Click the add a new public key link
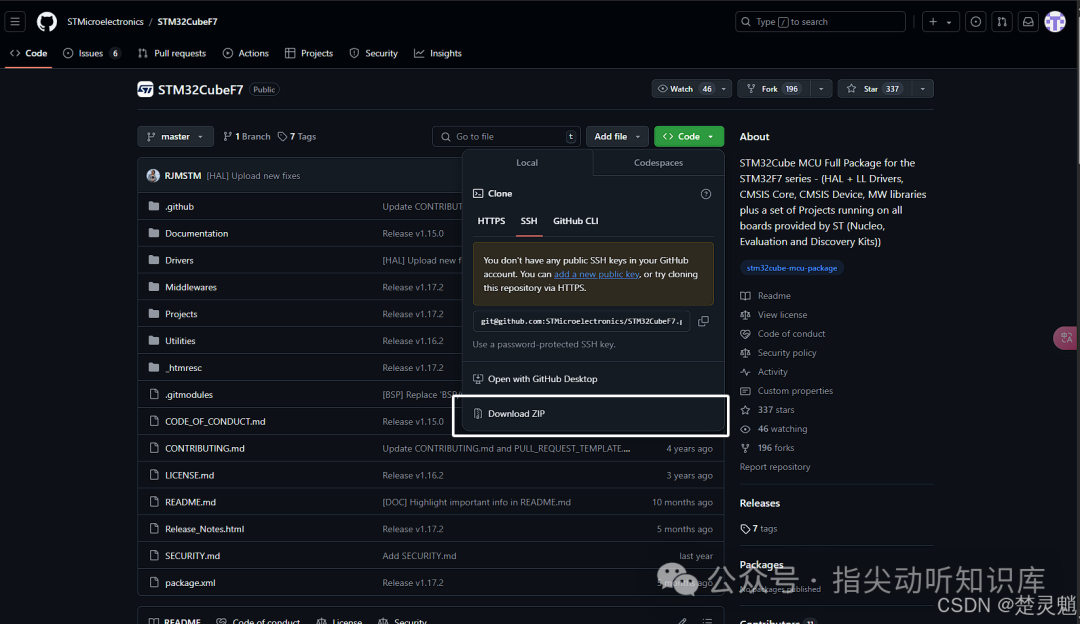The height and width of the screenshot is (624, 1080). point(596,274)
